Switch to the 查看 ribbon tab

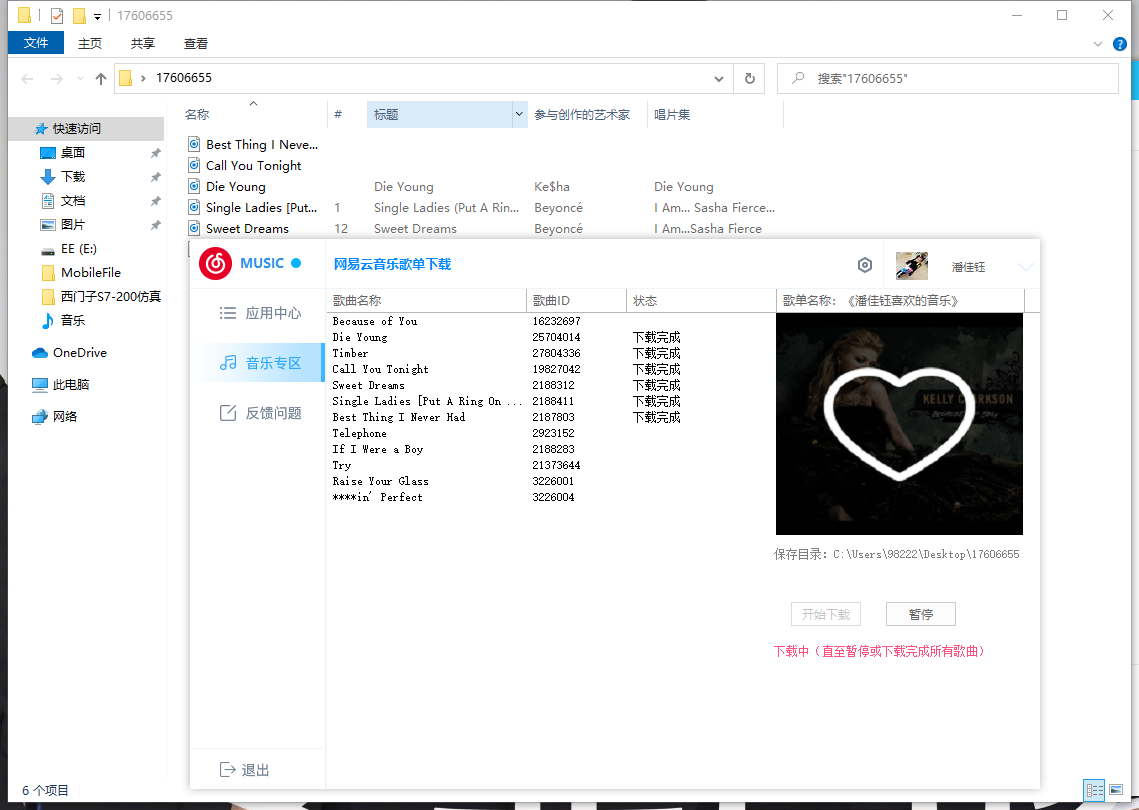coord(195,43)
